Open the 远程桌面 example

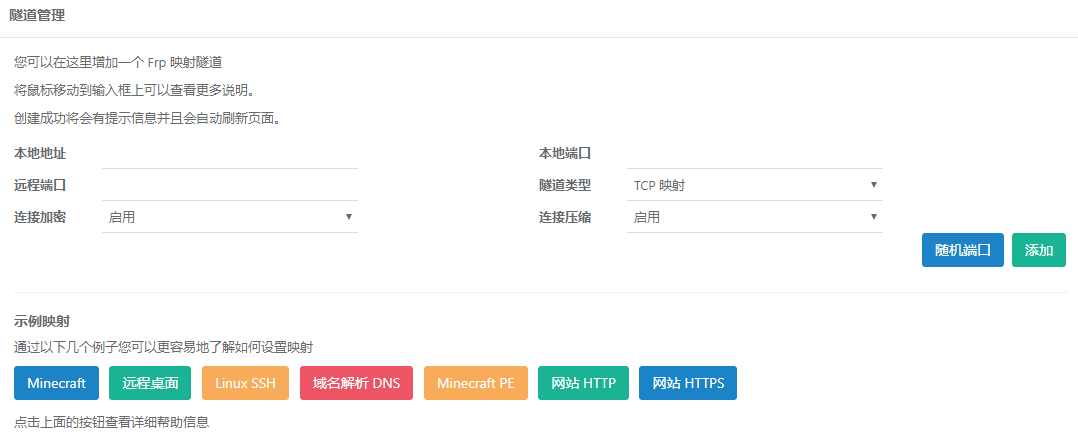coord(150,384)
